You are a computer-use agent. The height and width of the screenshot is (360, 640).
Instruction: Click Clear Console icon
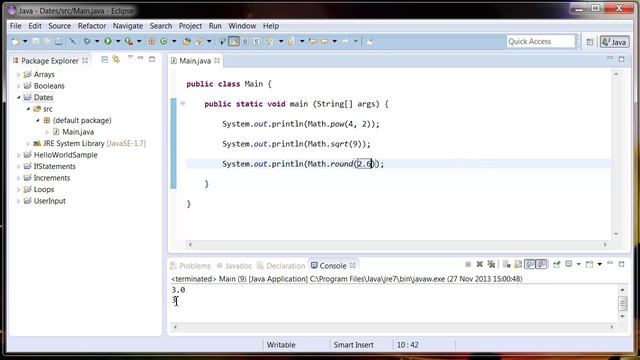(507, 264)
